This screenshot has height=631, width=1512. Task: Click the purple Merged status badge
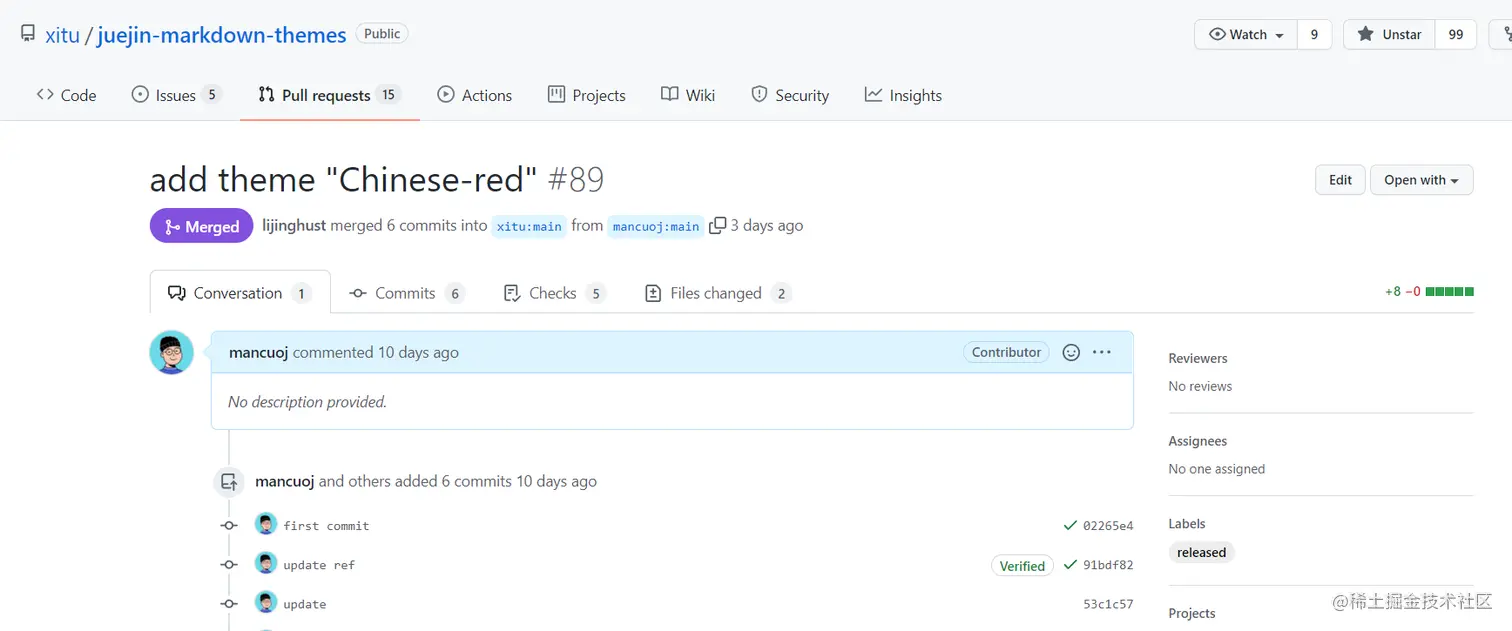202,226
